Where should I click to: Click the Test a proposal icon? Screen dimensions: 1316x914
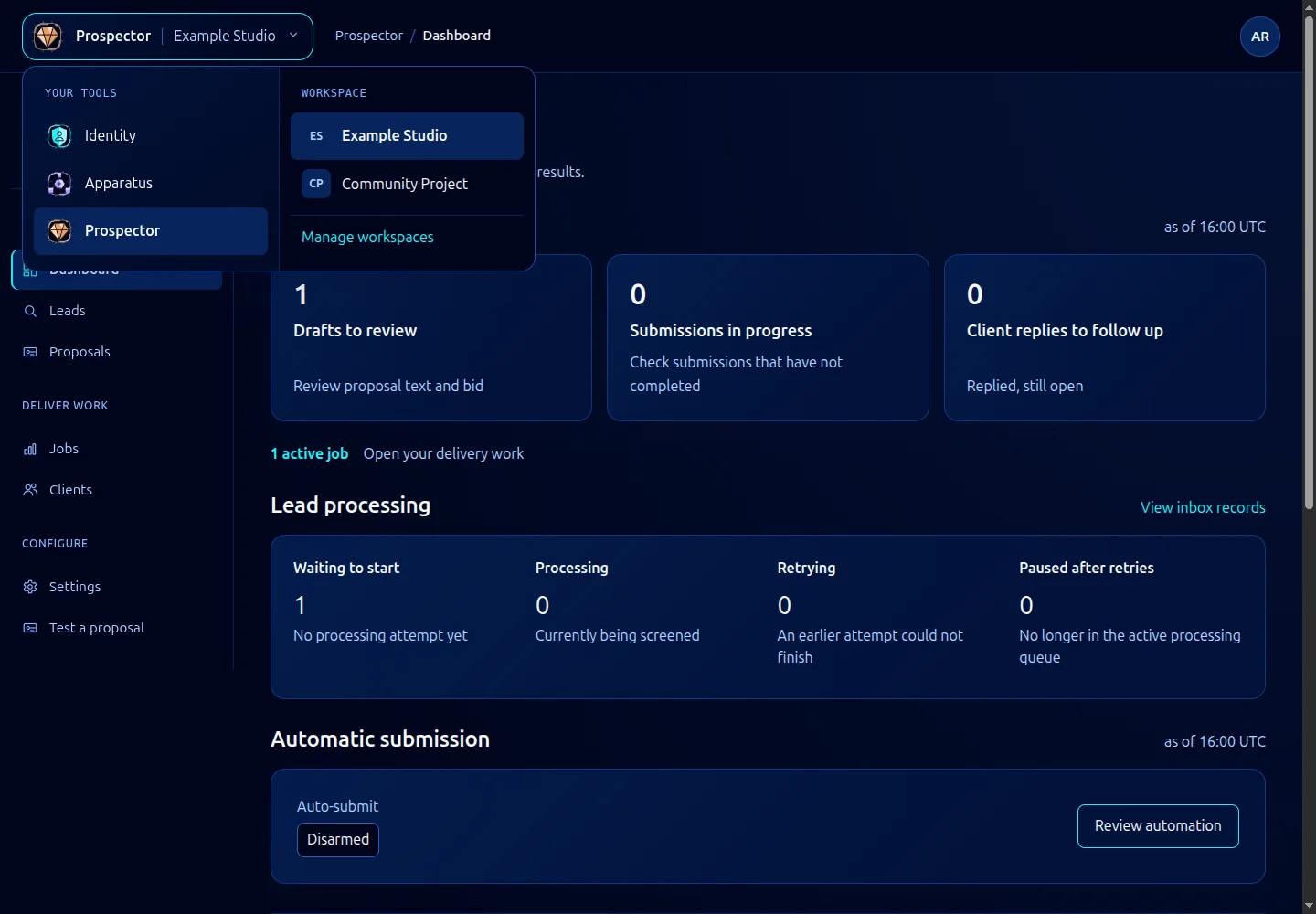(x=30, y=628)
